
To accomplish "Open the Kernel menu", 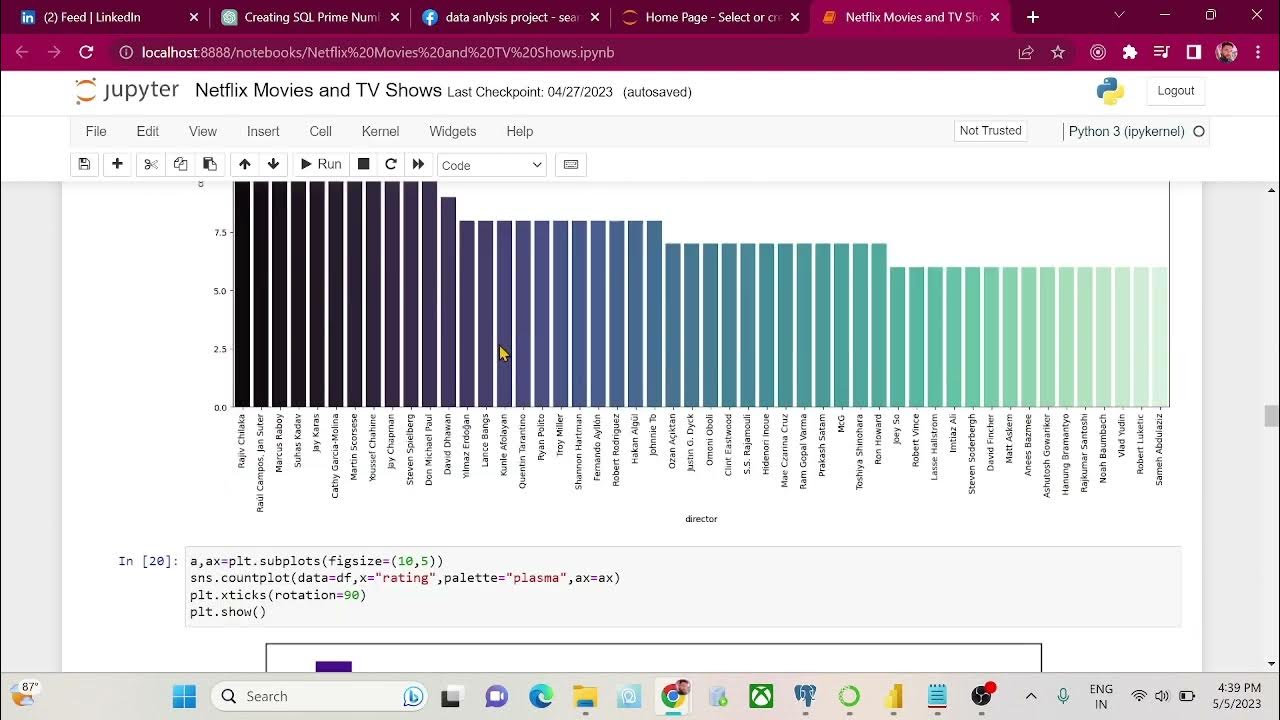I will (x=380, y=131).
